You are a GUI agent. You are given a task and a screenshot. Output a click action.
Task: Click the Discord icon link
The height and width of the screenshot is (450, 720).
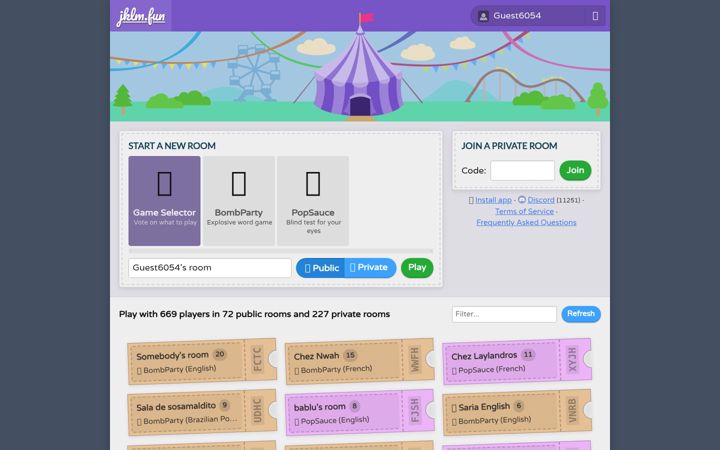[x=522, y=200]
